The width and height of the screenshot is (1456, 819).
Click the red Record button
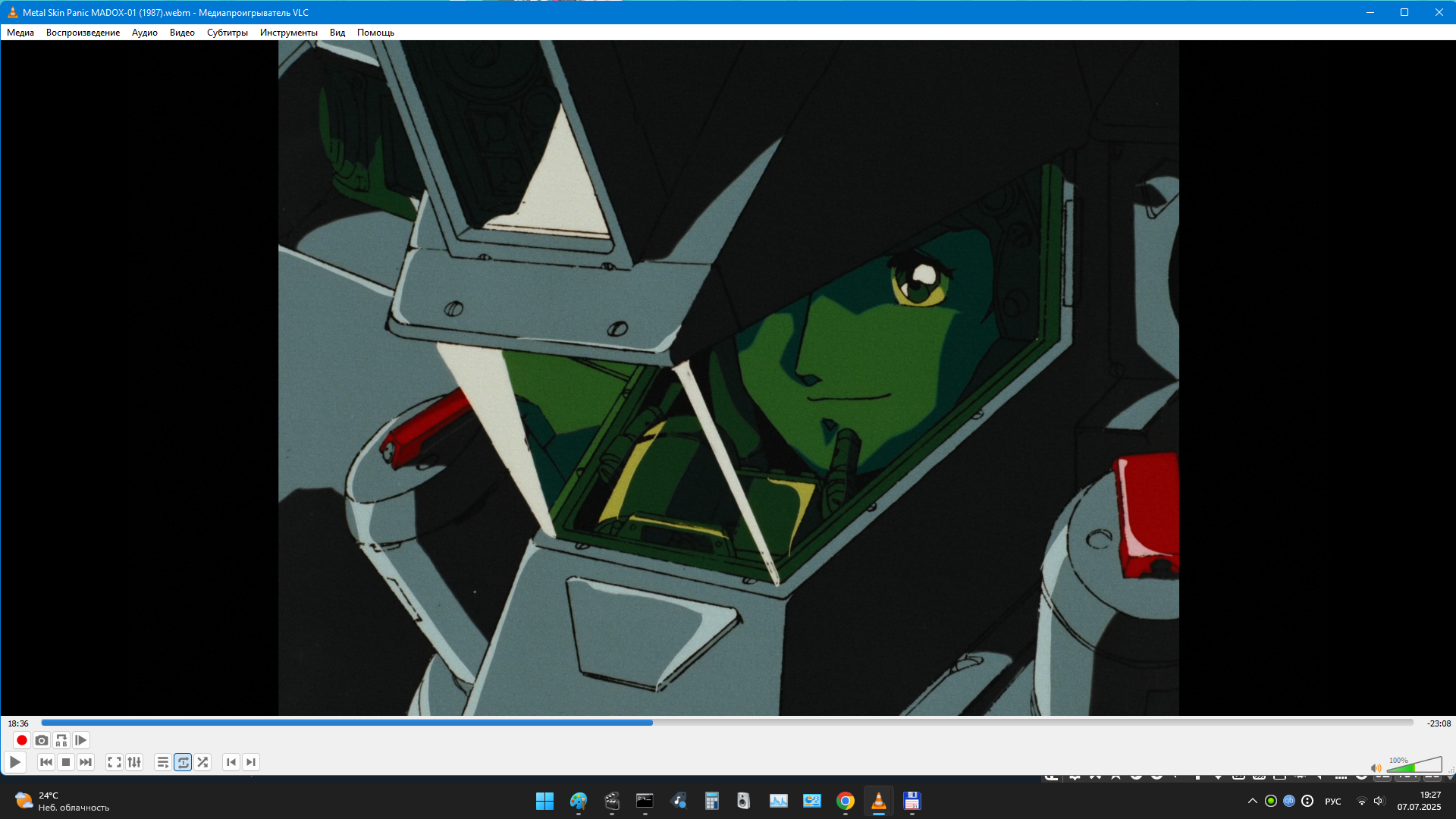pyautogui.click(x=22, y=740)
